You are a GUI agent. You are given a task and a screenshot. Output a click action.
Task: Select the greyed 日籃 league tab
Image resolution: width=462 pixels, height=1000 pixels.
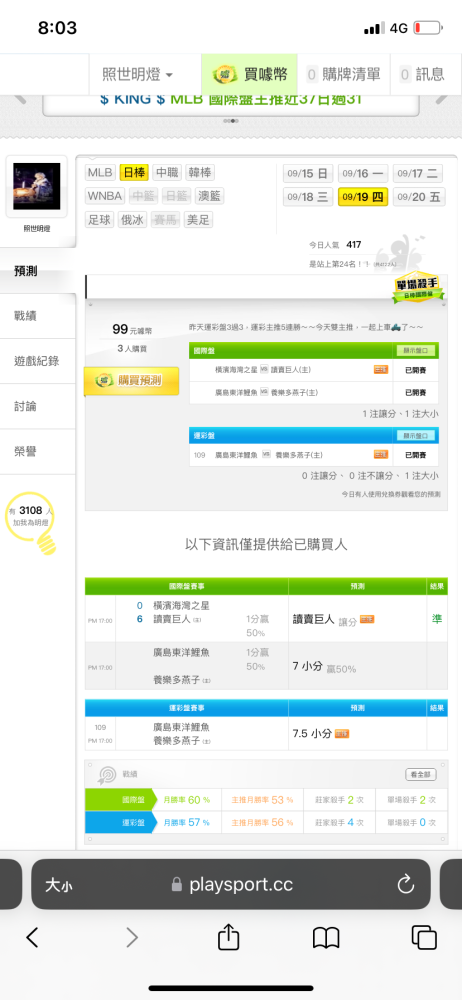pos(176,196)
